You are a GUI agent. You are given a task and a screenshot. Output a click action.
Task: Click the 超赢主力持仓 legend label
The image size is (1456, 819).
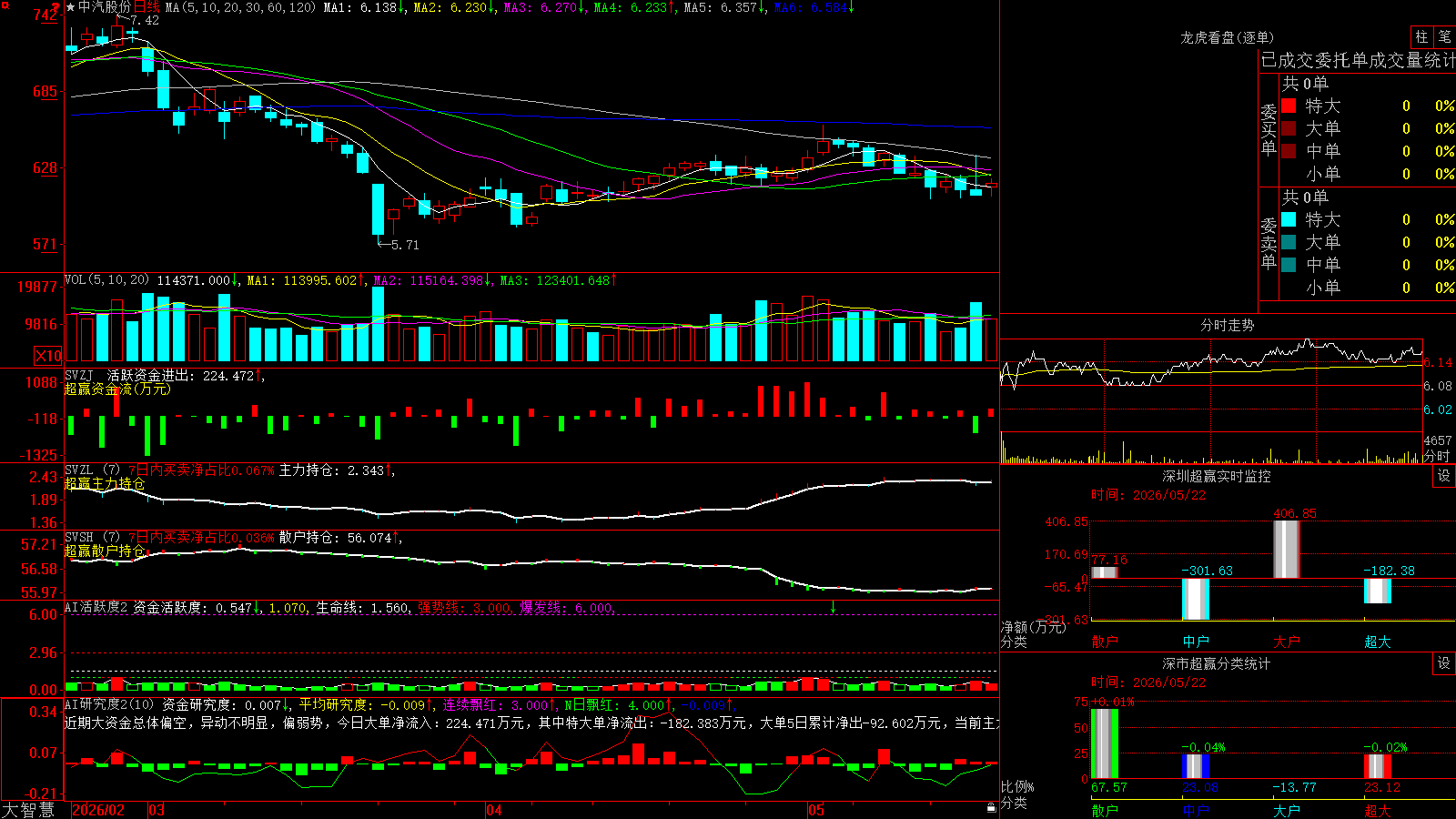(105, 483)
